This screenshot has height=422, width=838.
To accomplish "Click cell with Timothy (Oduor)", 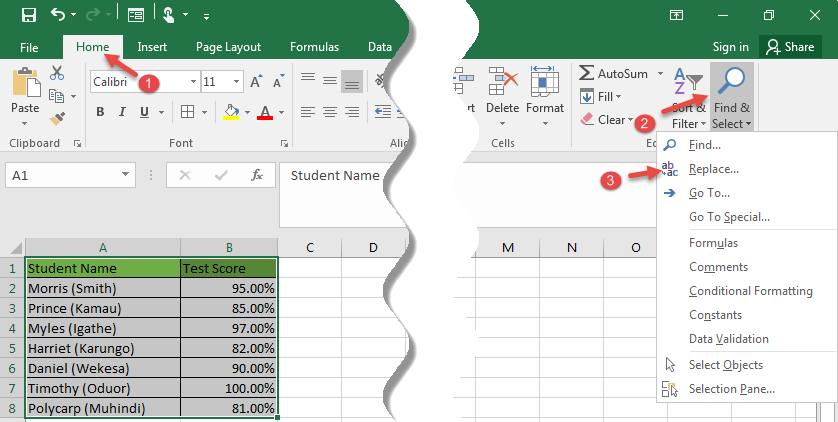I will (103, 388).
